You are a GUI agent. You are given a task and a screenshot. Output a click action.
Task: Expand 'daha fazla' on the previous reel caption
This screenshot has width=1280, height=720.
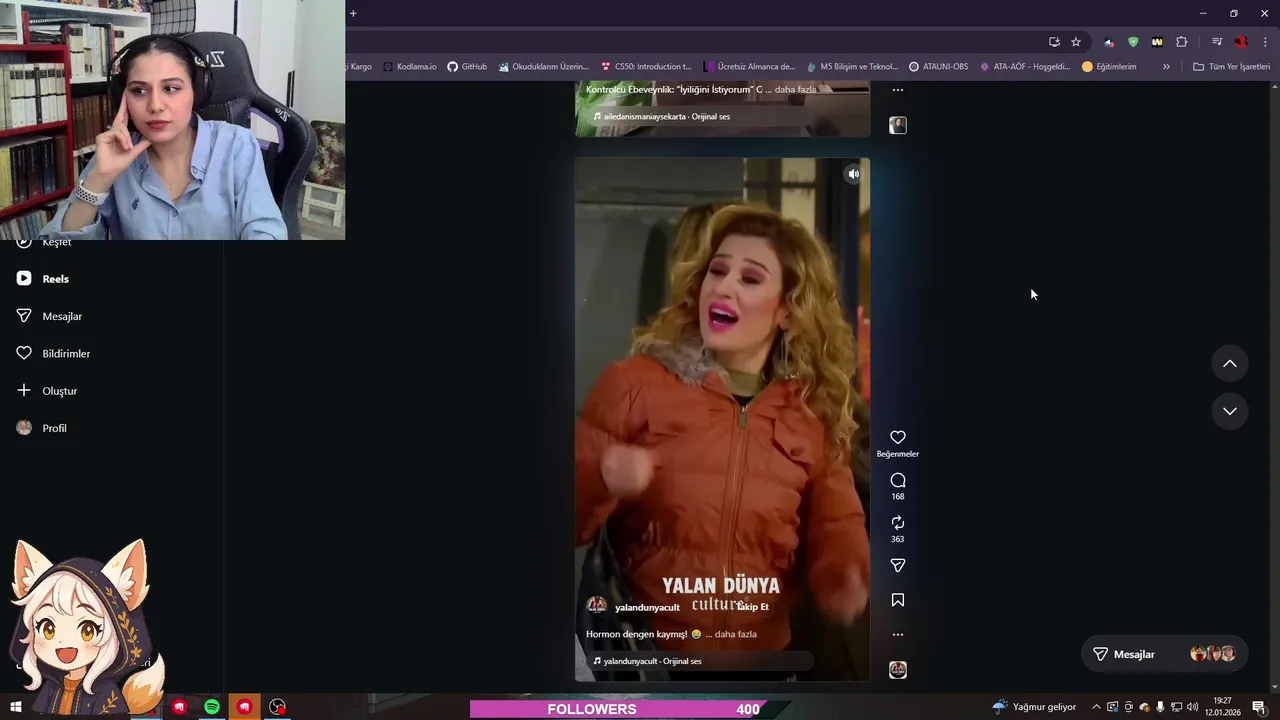click(795, 89)
